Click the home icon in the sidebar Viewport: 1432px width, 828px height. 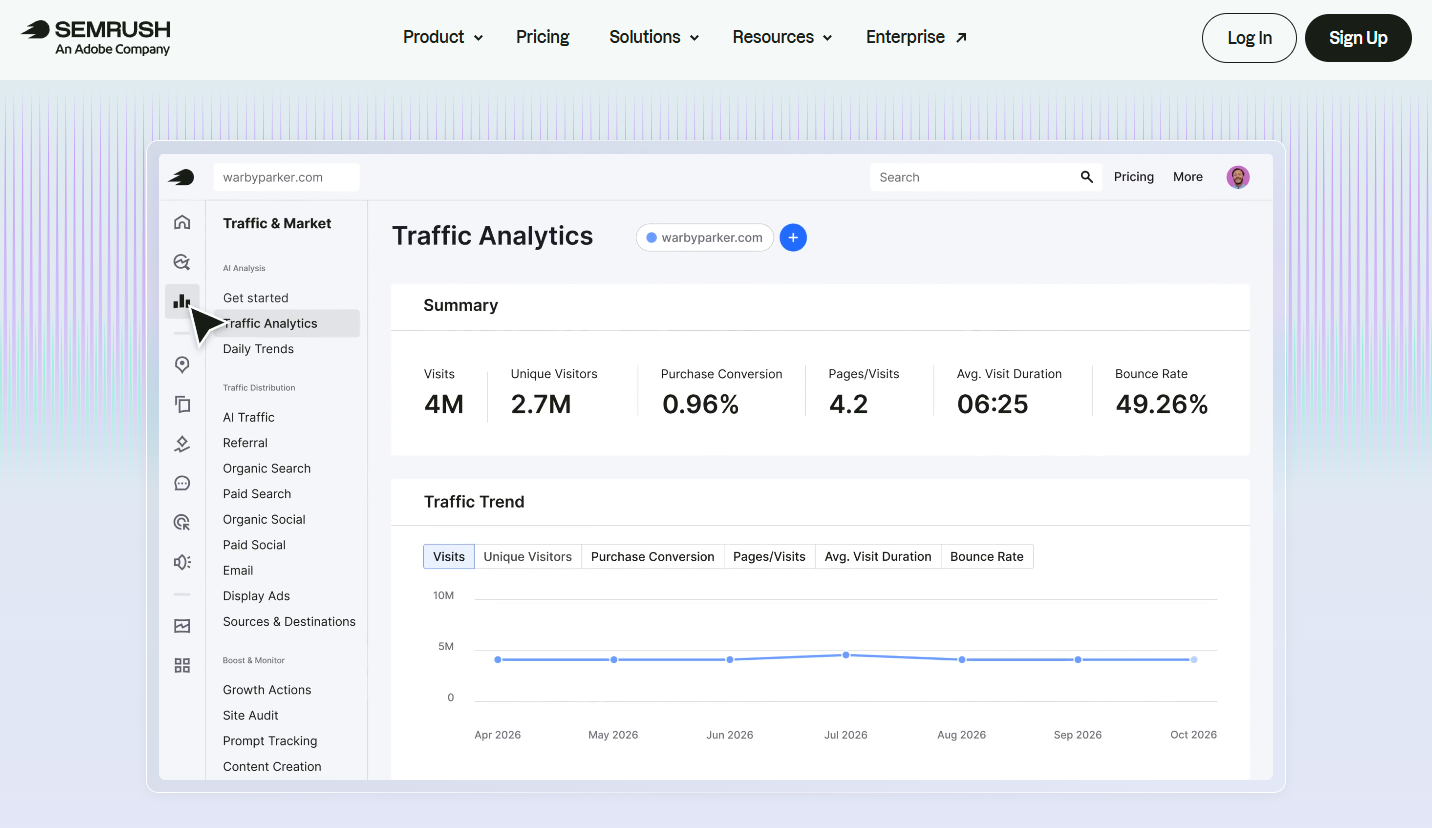pyautogui.click(x=182, y=222)
